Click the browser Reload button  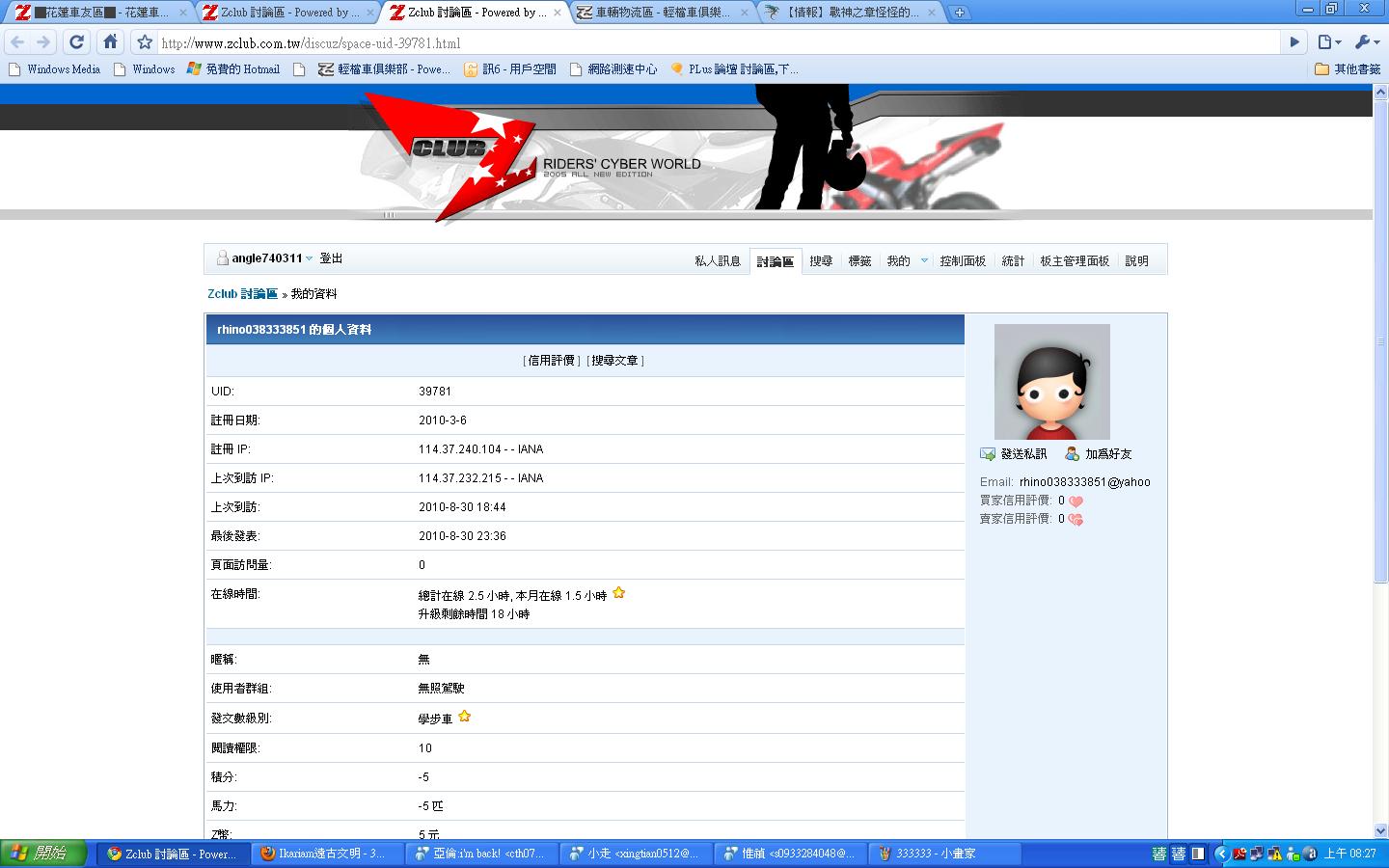point(77,41)
